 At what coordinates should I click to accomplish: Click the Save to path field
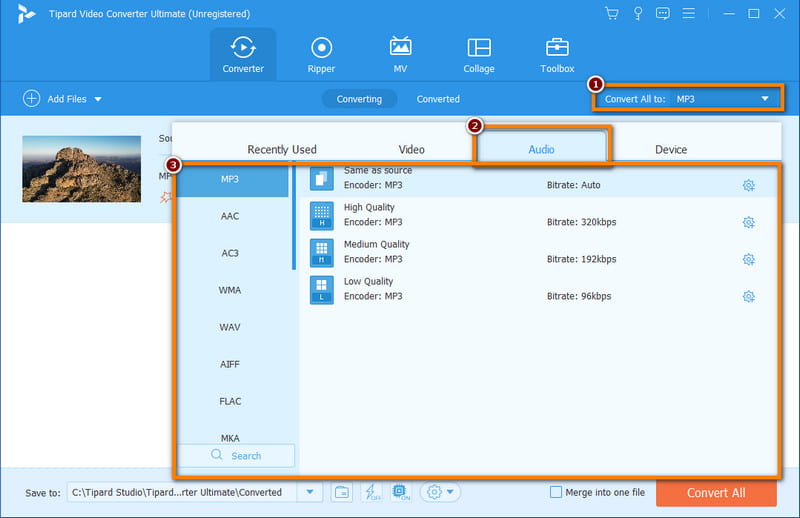pyautogui.click(x=182, y=492)
